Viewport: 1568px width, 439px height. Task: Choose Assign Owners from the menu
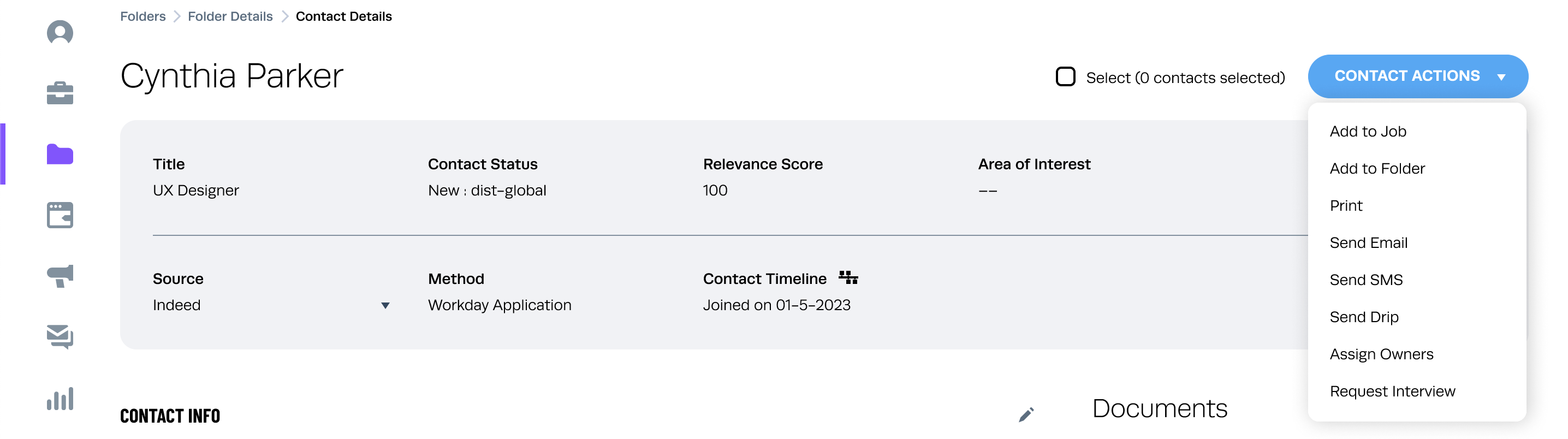coord(1381,354)
